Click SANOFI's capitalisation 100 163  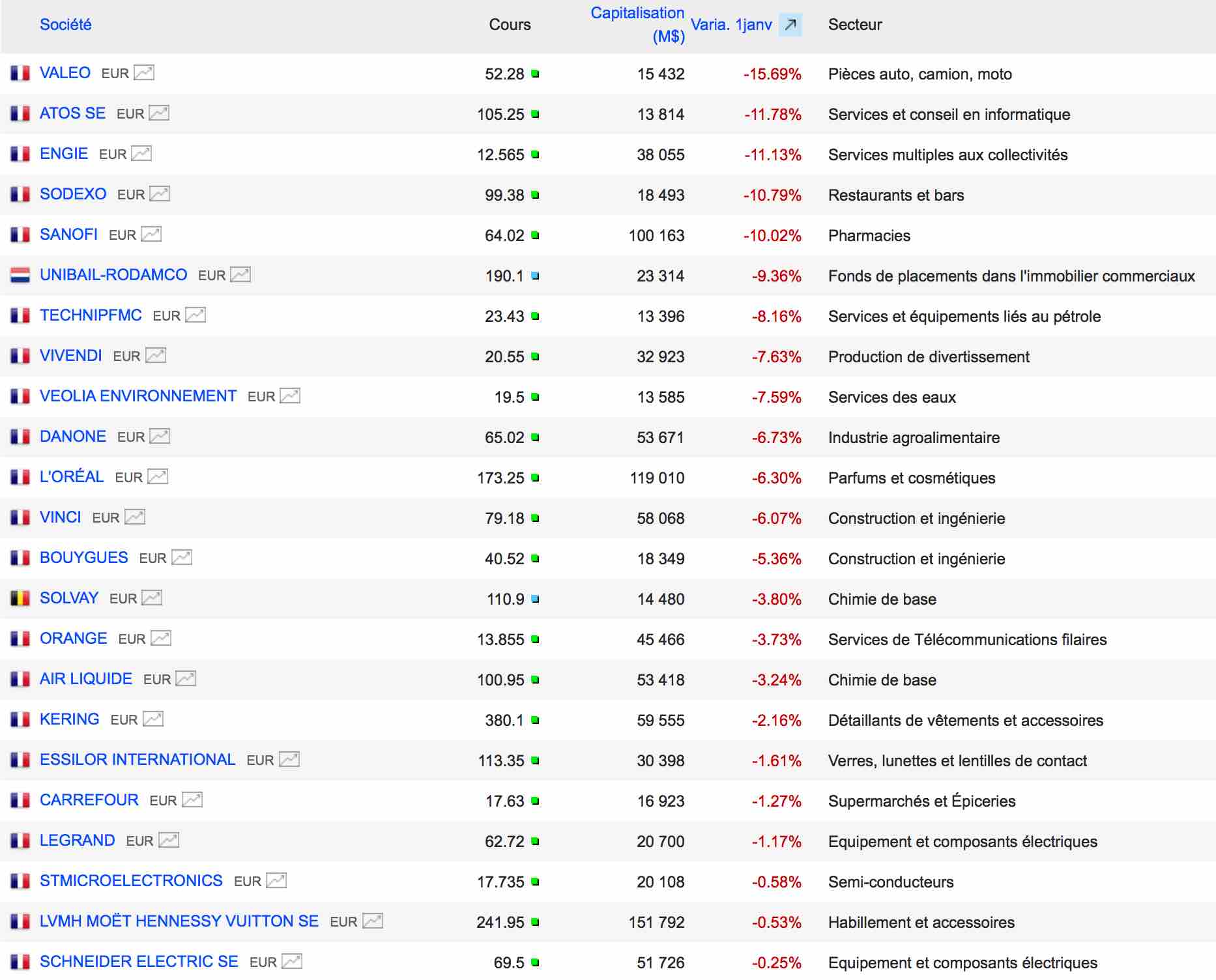656,235
